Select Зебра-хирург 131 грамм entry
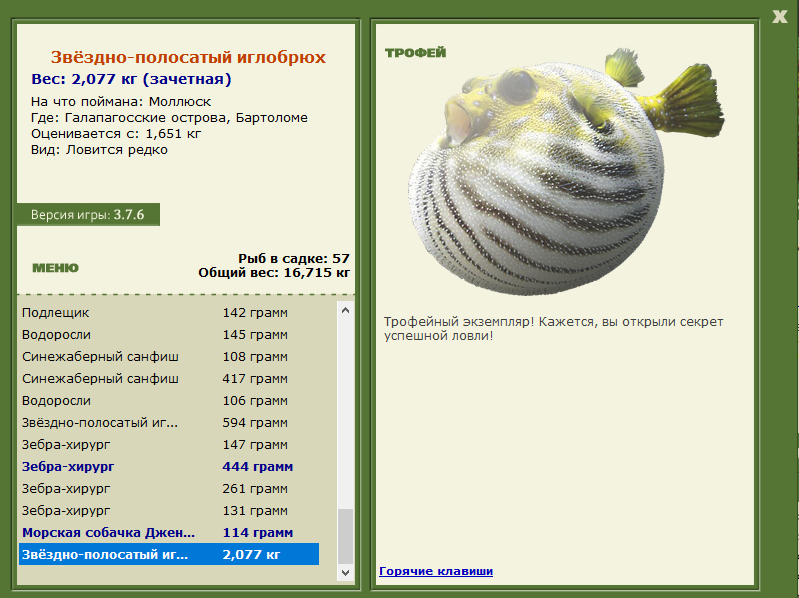The height and width of the screenshot is (598, 799). pos(169,510)
